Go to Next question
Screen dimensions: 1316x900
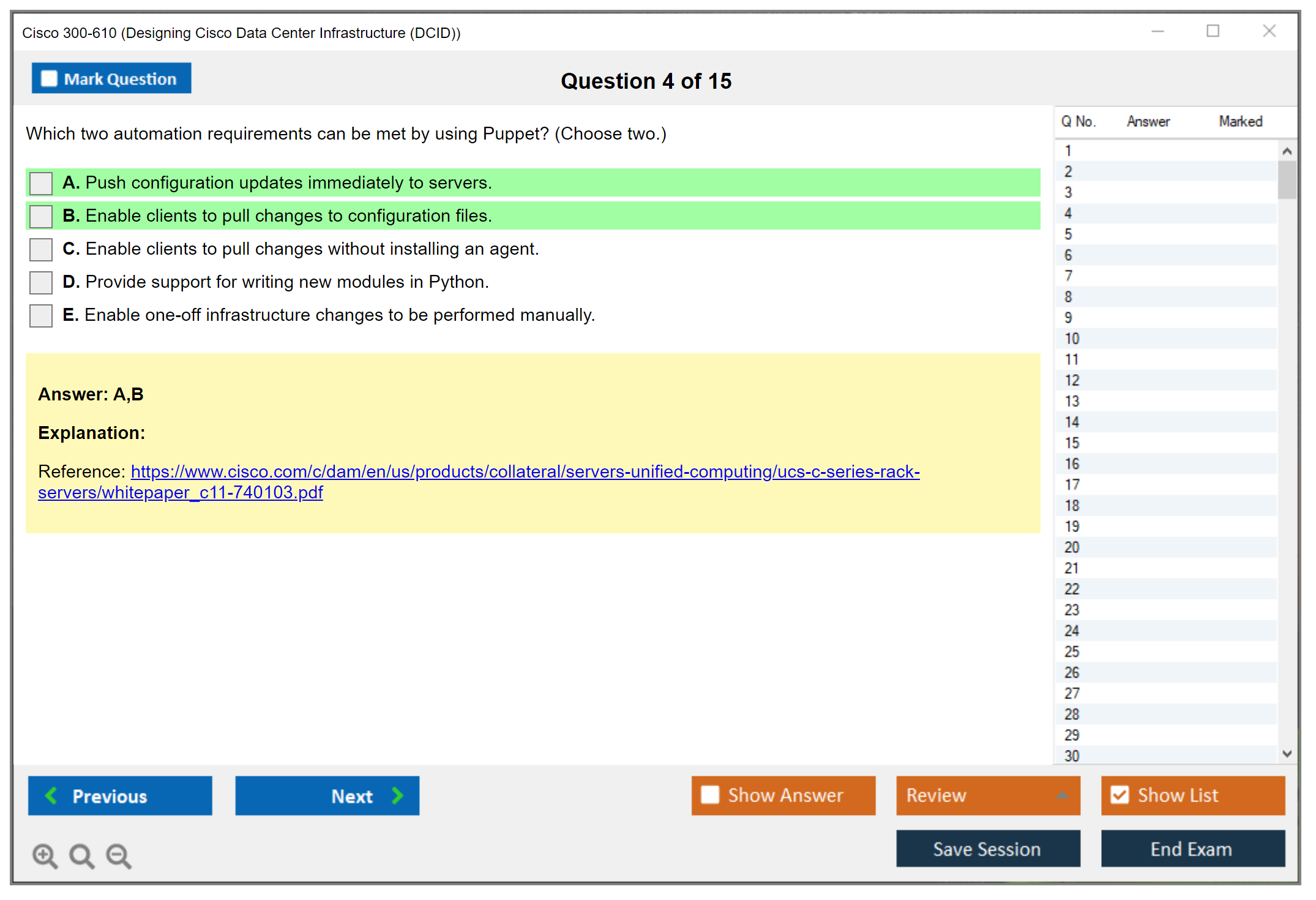(327, 795)
